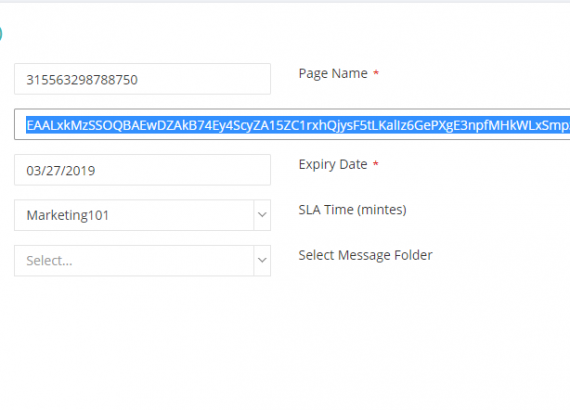This screenshot has height=410, width=570.
Task: Open the Marketing101 dropdown
Action: 142,215
